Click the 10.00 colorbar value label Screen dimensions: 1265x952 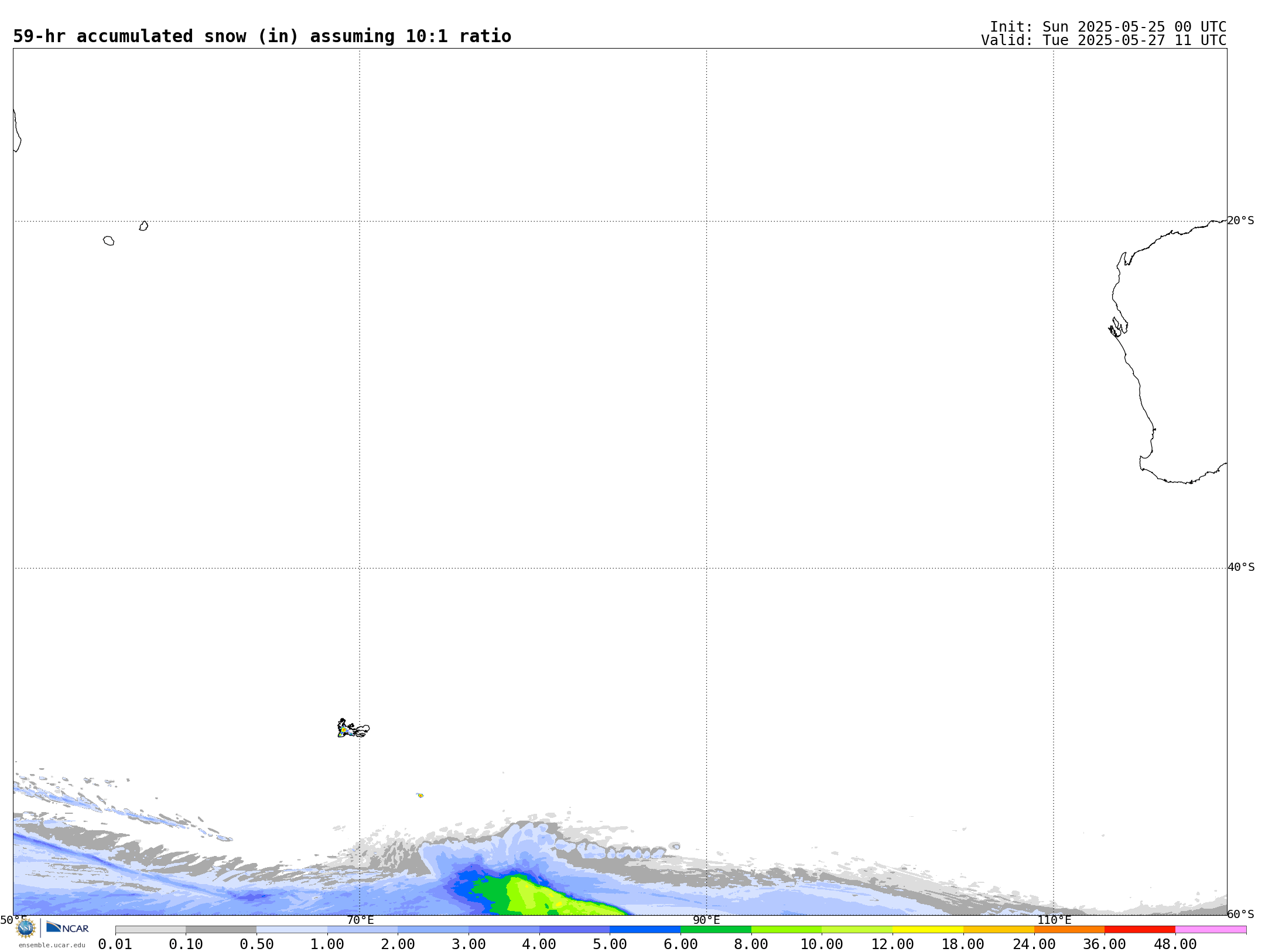(822, 944)
